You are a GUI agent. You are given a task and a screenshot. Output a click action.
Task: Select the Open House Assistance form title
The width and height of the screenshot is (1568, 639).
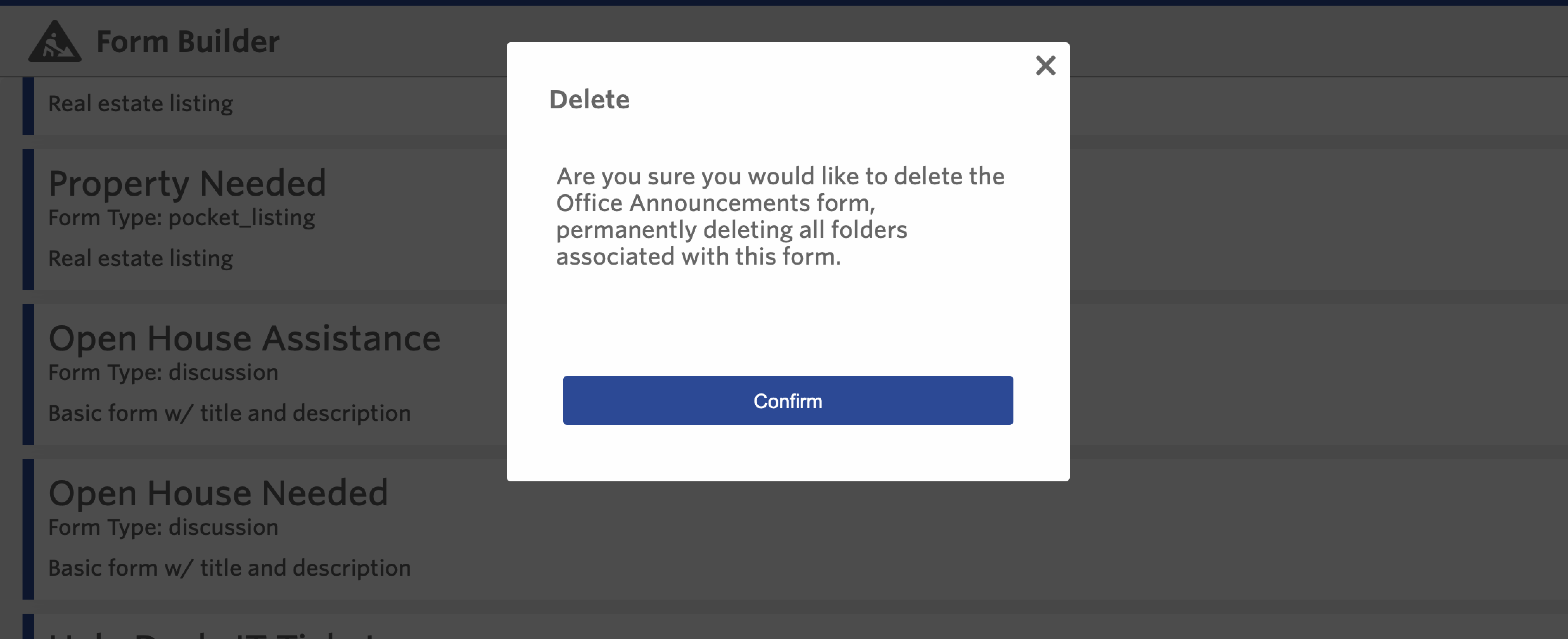coord(244,338)
